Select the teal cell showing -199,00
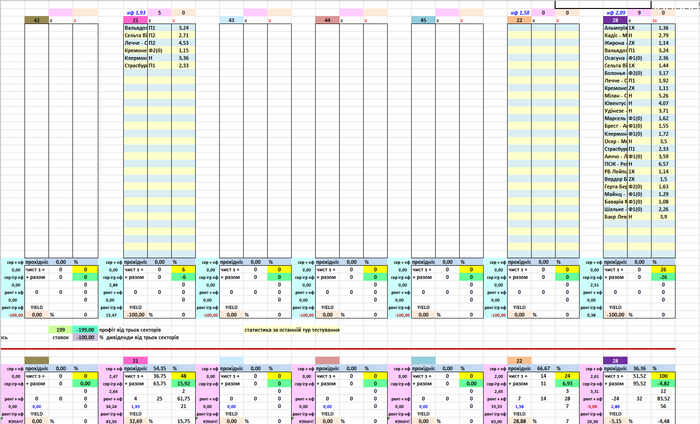This screenshot has width=700, height=424. [x=85, y=330]
